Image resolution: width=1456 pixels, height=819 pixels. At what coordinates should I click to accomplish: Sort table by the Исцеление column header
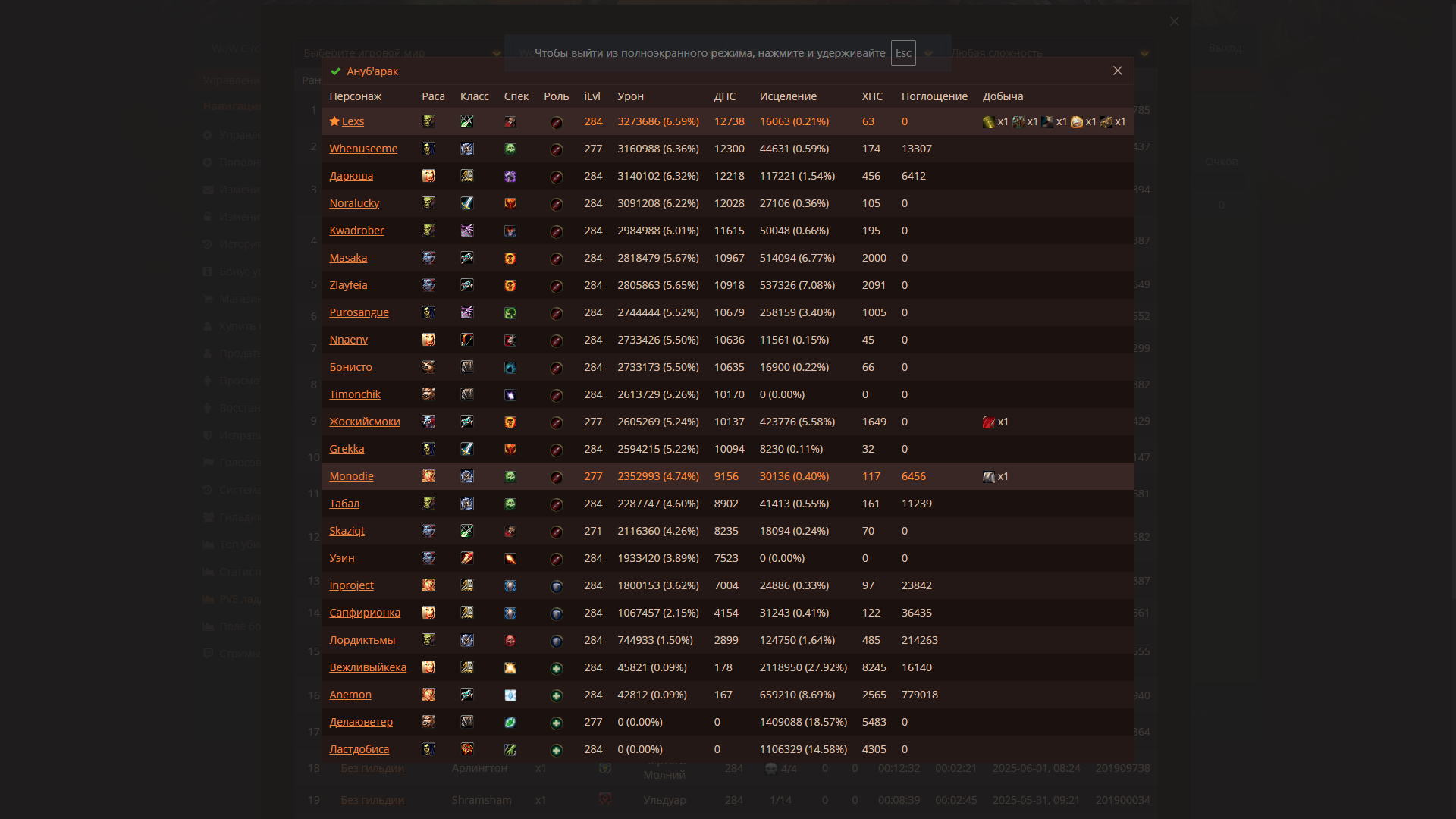click(x=788, y=96)
